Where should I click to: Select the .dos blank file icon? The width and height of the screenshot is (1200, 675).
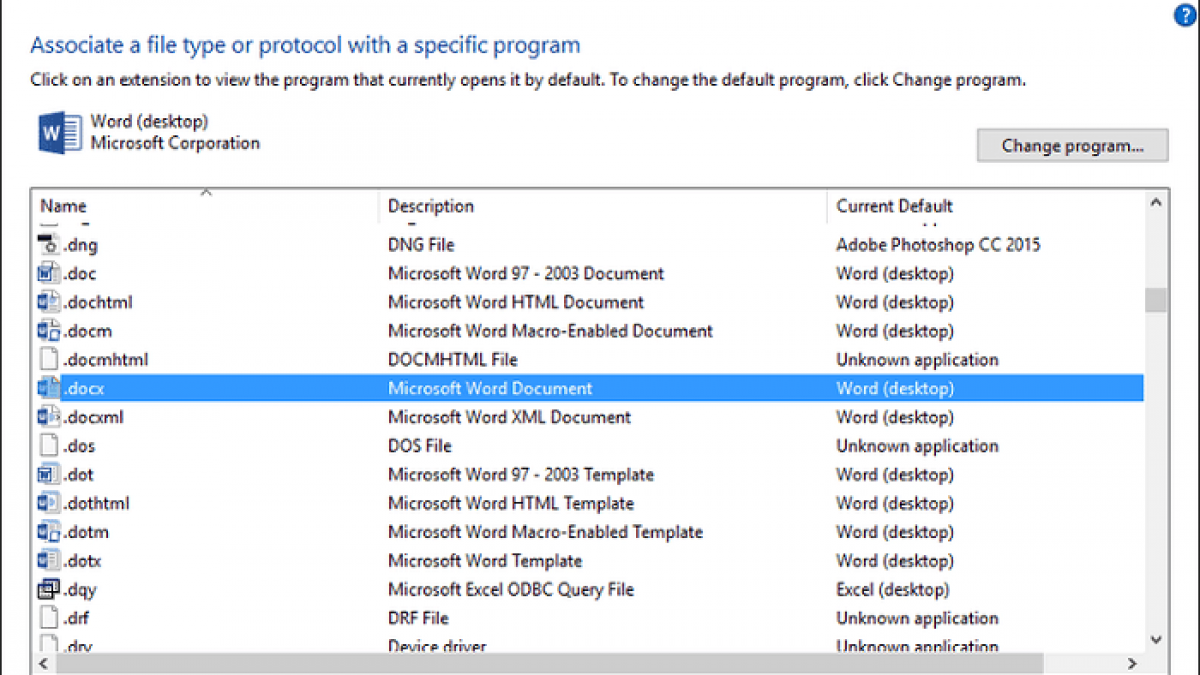49,446
